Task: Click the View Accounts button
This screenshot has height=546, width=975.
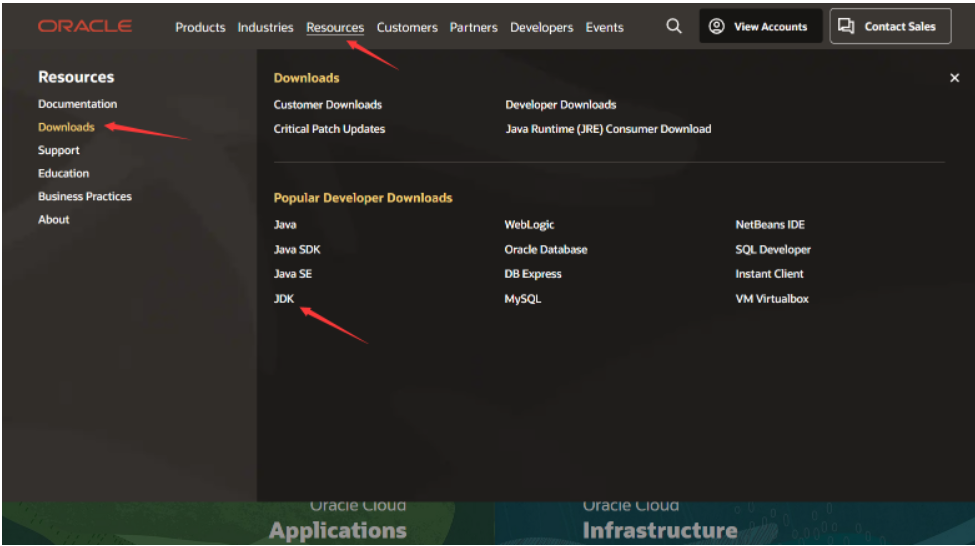Action: click(x=760, y=27)
